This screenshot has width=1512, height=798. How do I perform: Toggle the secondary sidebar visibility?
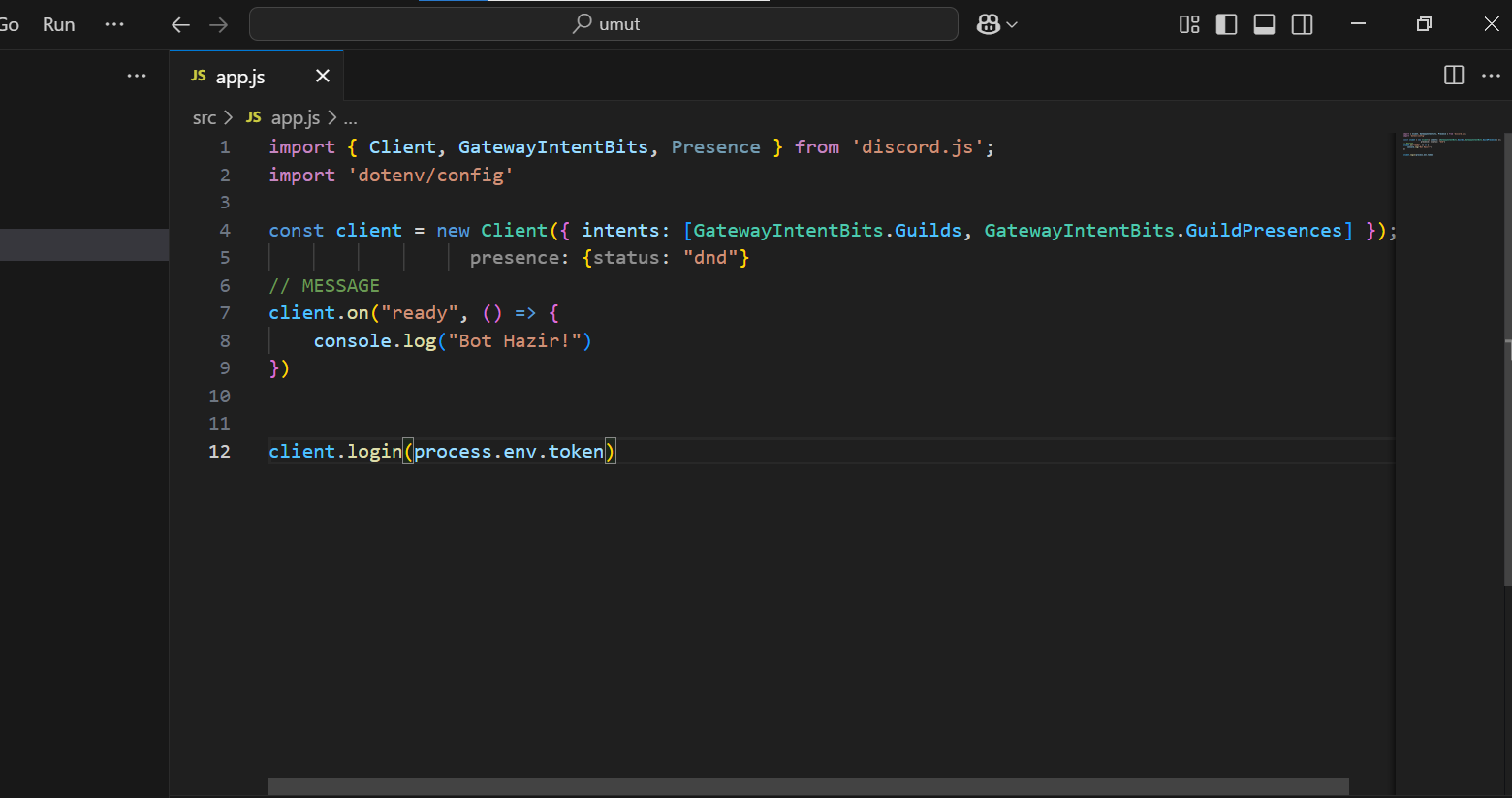(x=1302, y=24)
